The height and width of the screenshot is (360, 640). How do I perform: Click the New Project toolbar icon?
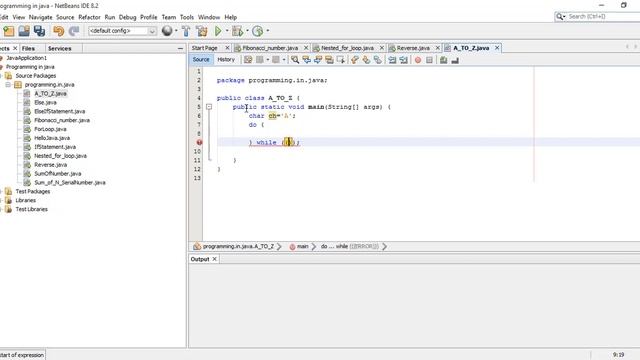(9, 31)
